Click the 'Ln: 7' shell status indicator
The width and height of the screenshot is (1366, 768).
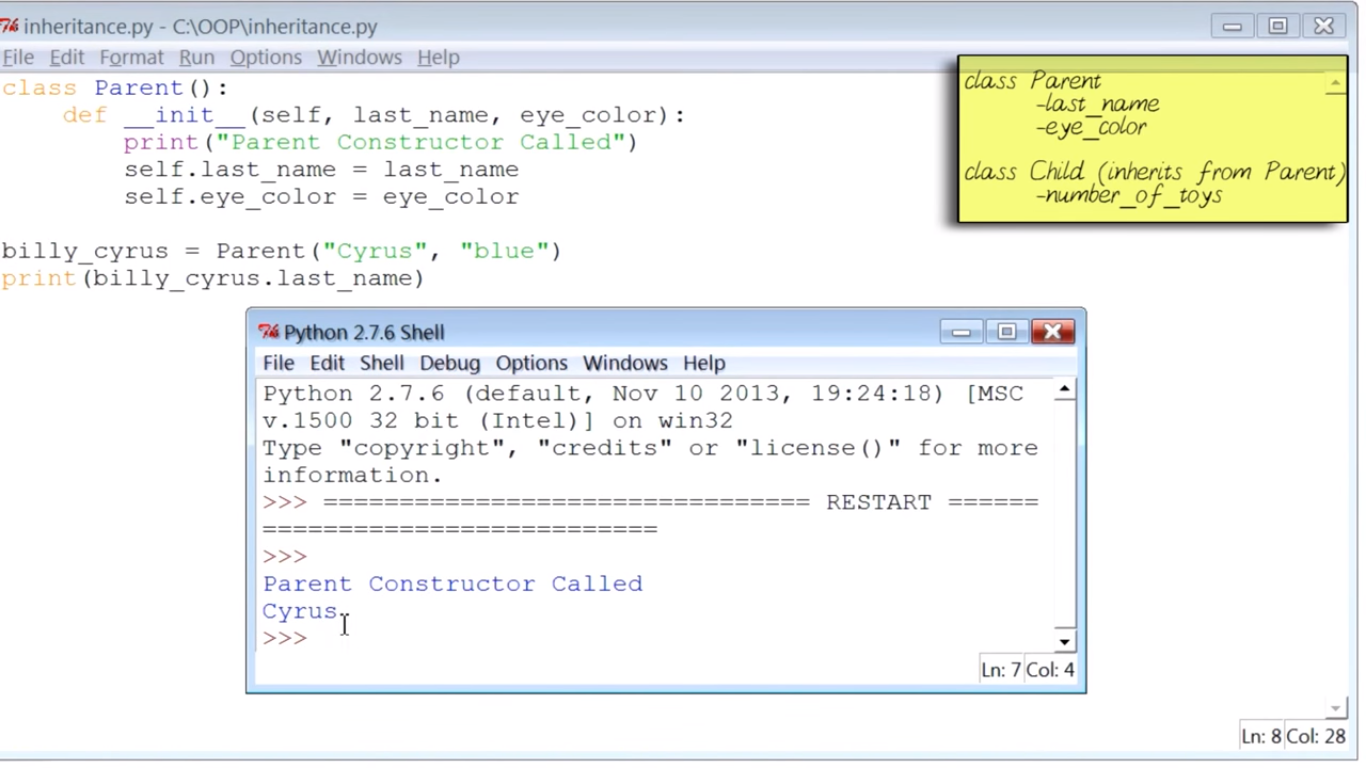[x=1002, y=670]
